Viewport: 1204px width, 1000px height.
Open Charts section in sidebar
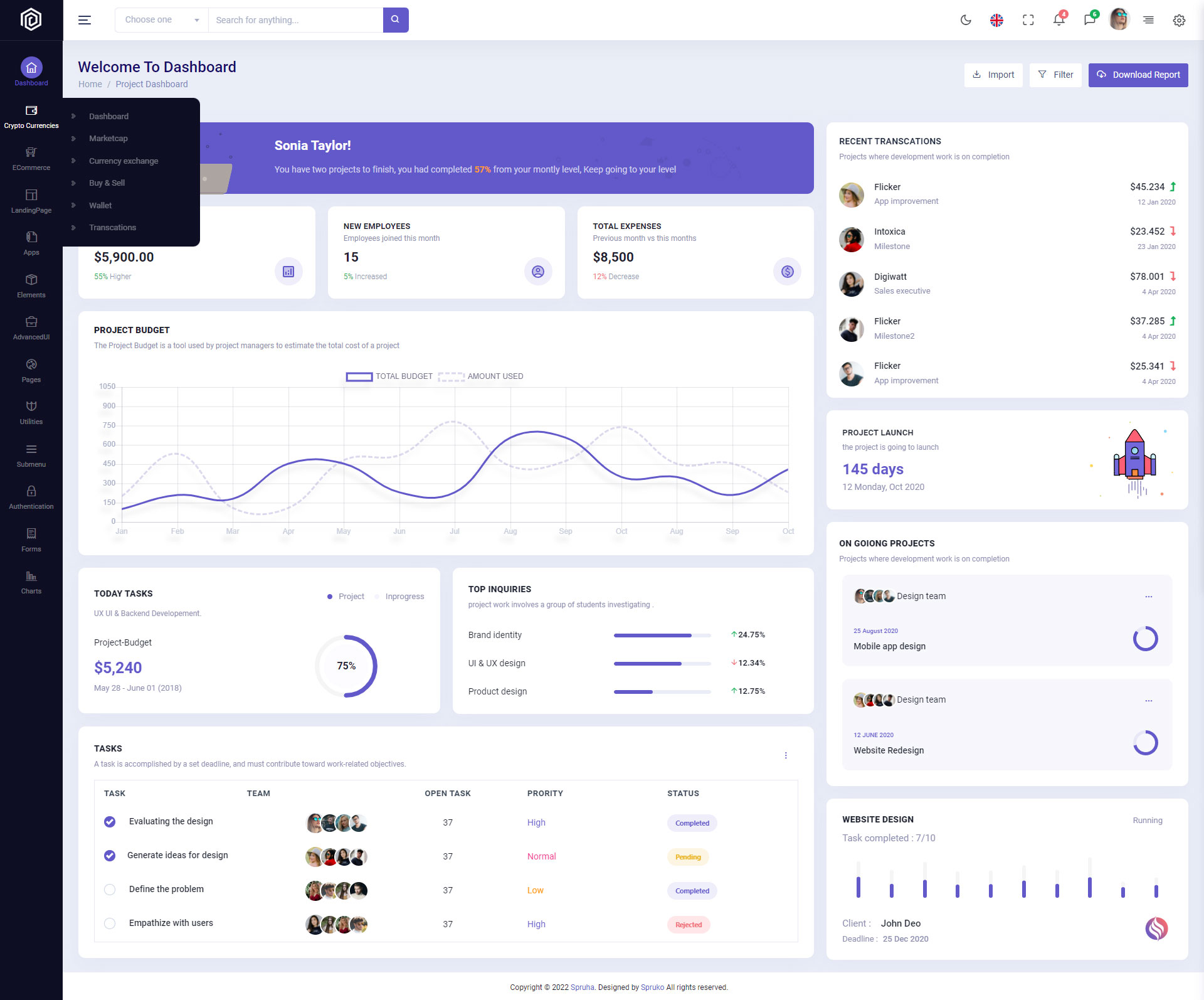click(31, 582)
